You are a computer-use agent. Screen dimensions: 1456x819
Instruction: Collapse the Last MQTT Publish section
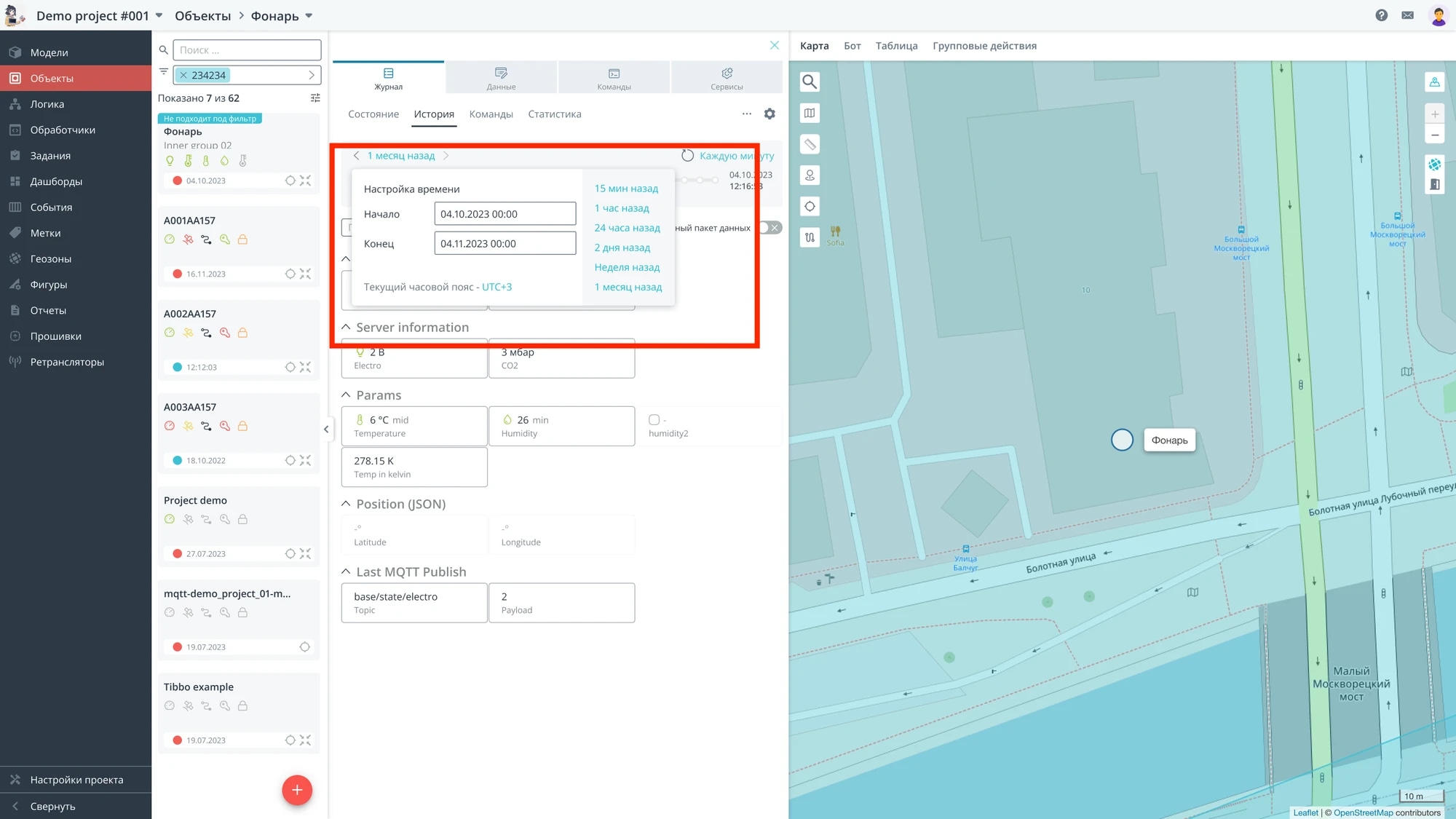(346, 571)
